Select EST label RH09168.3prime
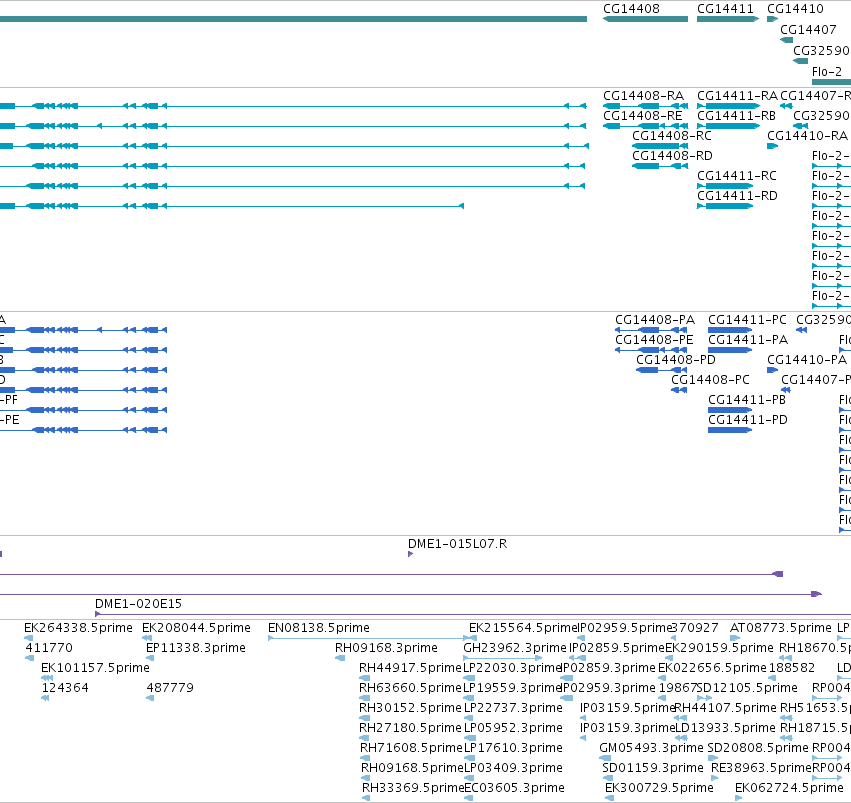The image size is (851, 803). click(x=386, y=648)
